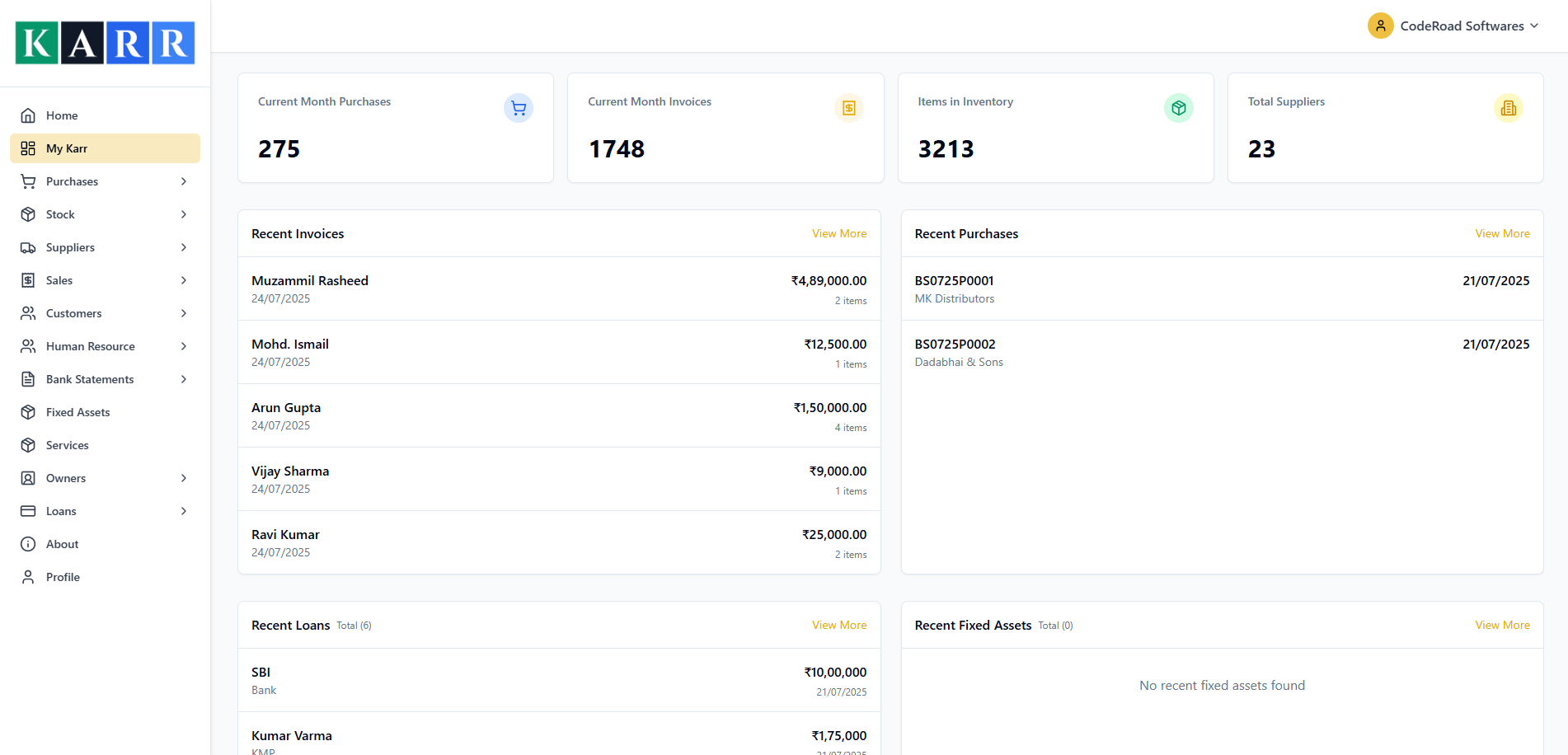Screen dimensions: 1568x755
Task: Click the KARR logo at top left
Action: [105, 42]
